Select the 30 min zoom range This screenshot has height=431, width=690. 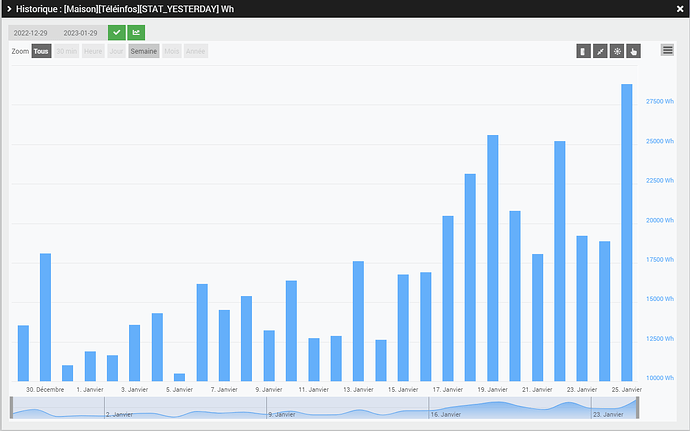(66, 51)
